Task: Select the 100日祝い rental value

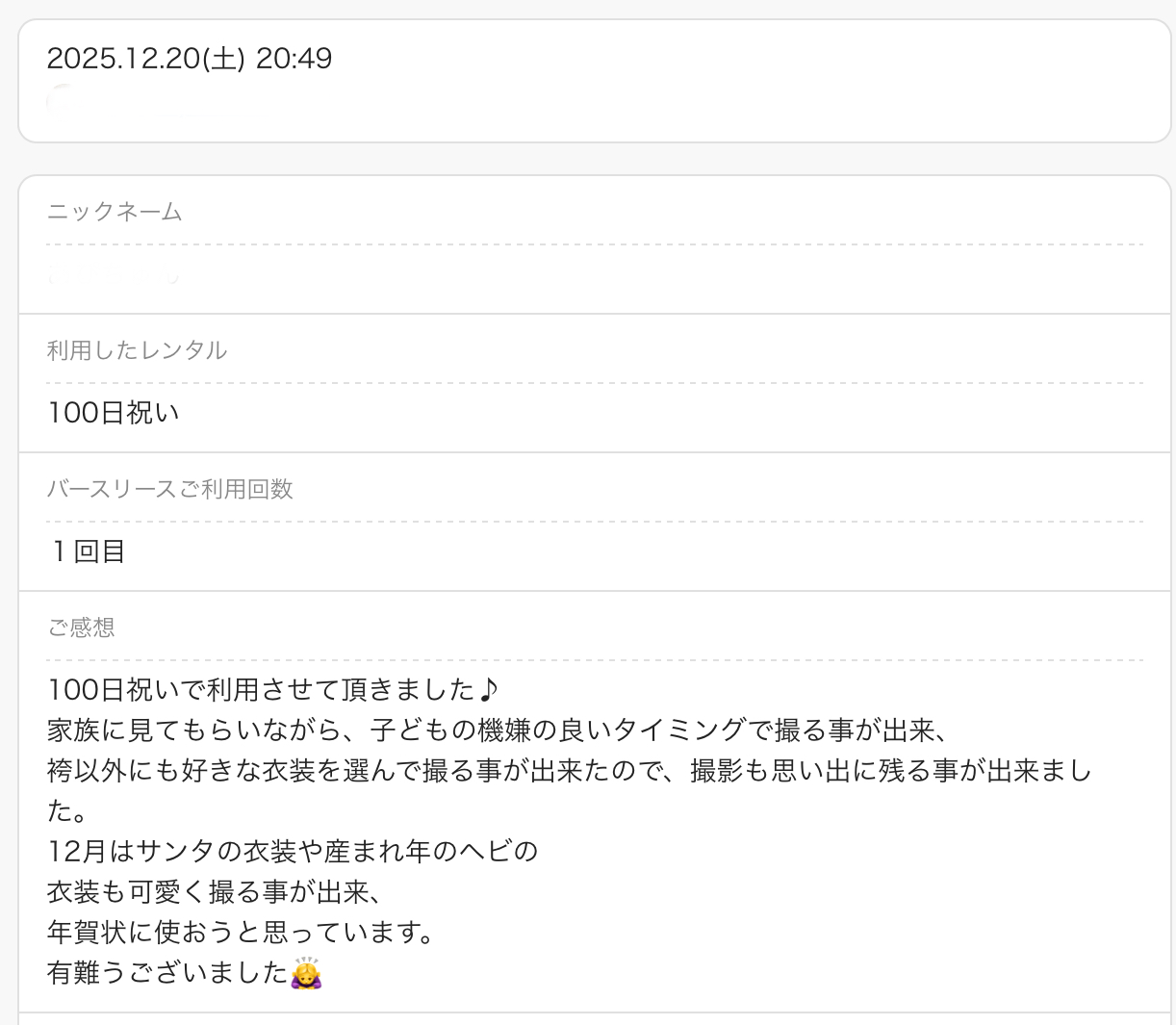Action: coord(114,413)
